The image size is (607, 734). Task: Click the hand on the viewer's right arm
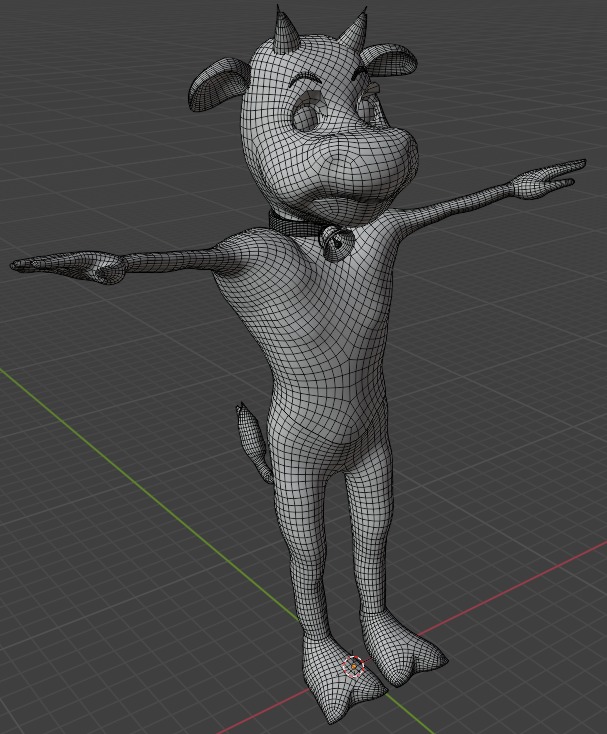point(548,180)
